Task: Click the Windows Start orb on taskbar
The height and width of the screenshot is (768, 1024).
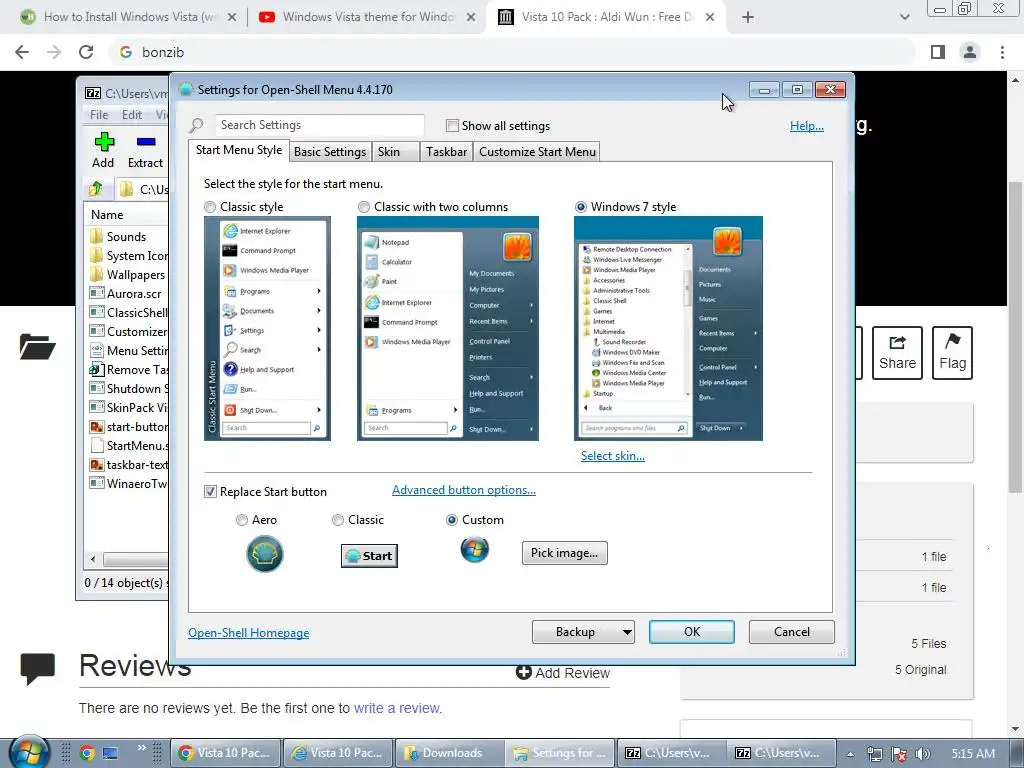Action: [29, 751]
